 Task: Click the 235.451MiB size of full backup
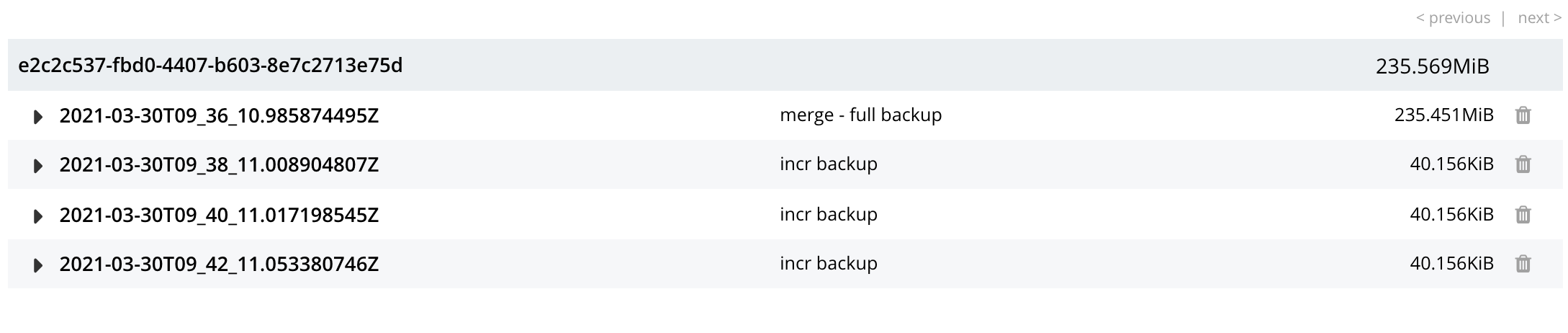pos(1443,115)
